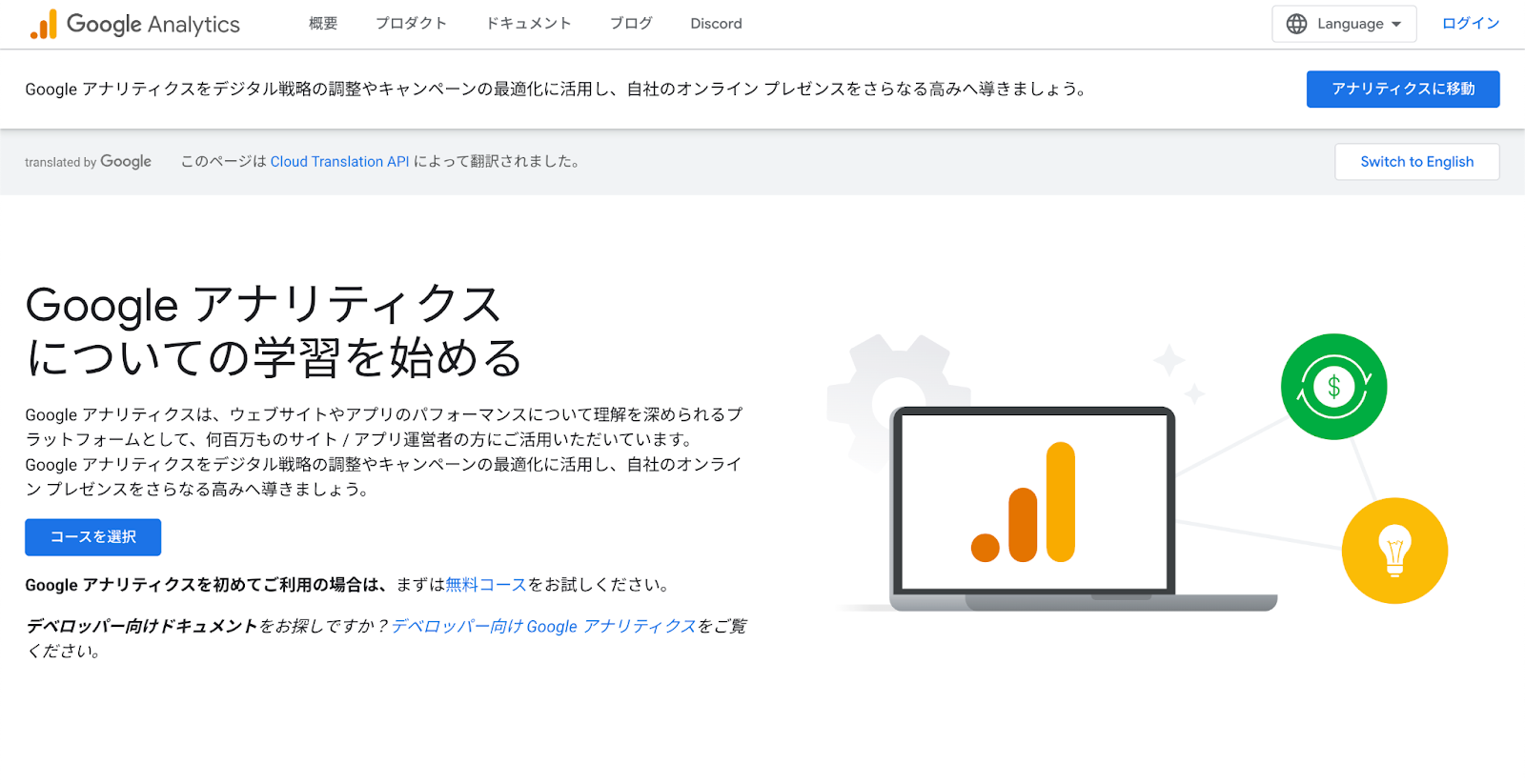This screenshot has height=784, width=1525.
Task: Click the ログイン link
Action: tap(1471, 24)
